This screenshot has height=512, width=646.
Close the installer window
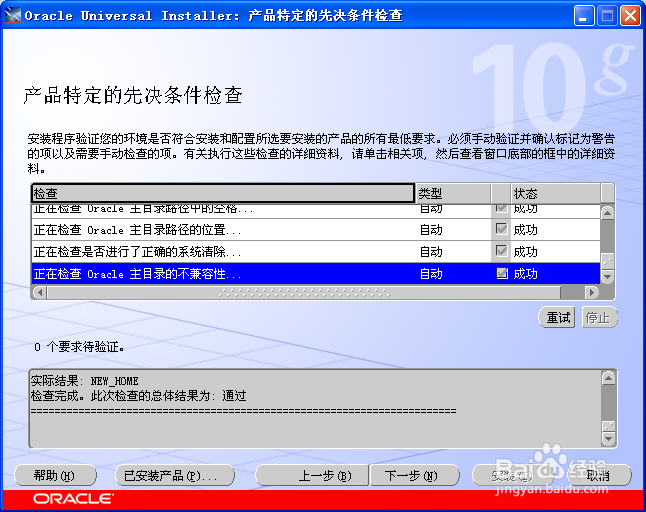[630, 16]
